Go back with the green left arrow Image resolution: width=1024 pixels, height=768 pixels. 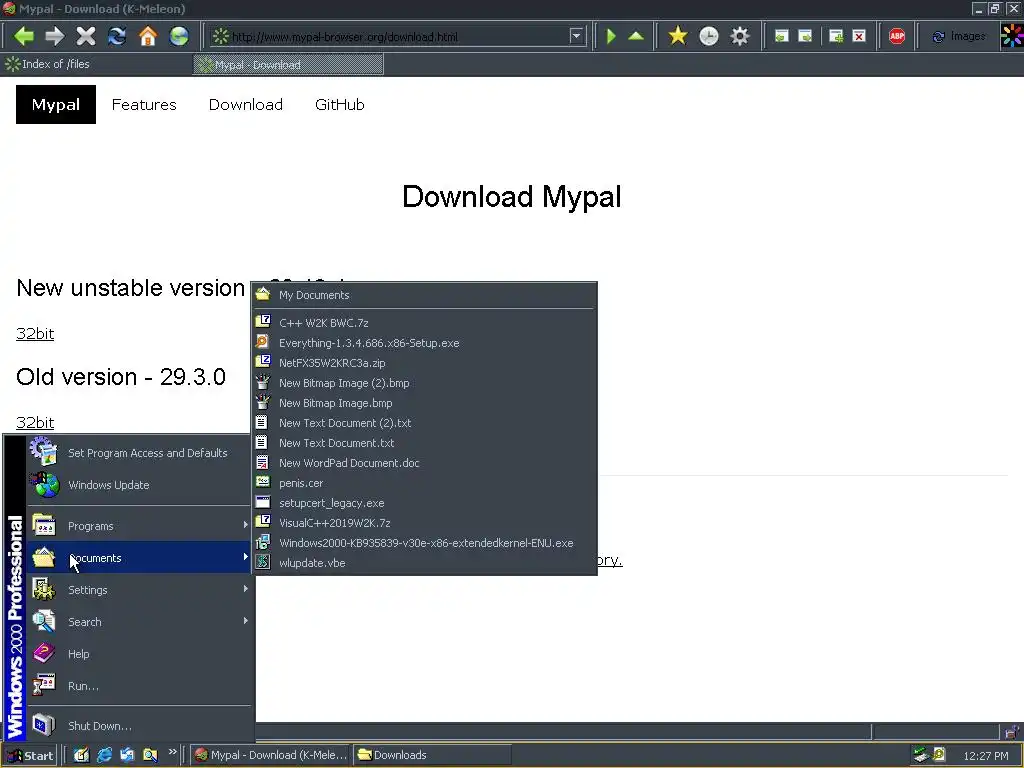[24, 36]
